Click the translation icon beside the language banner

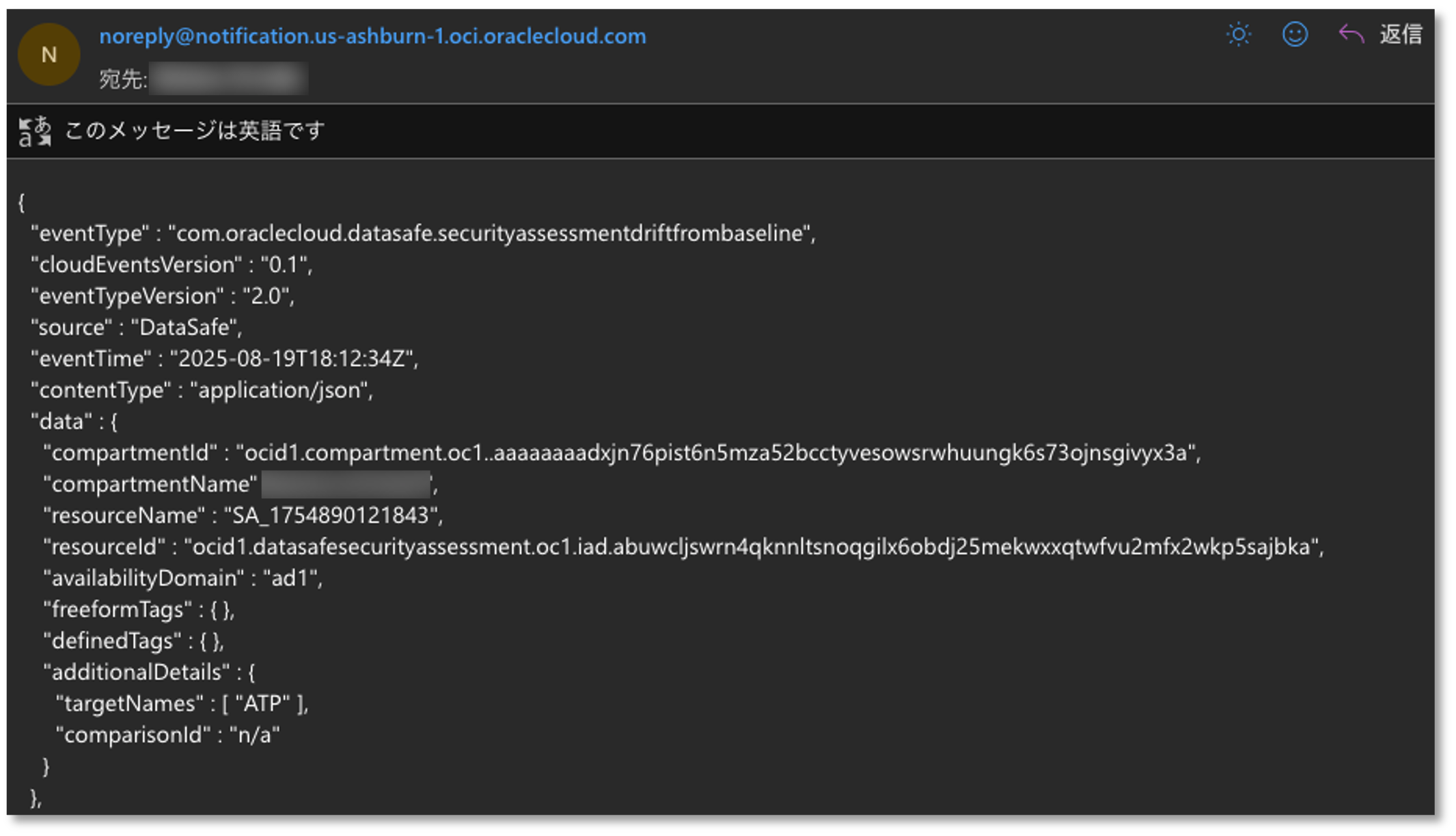point(33,130)
